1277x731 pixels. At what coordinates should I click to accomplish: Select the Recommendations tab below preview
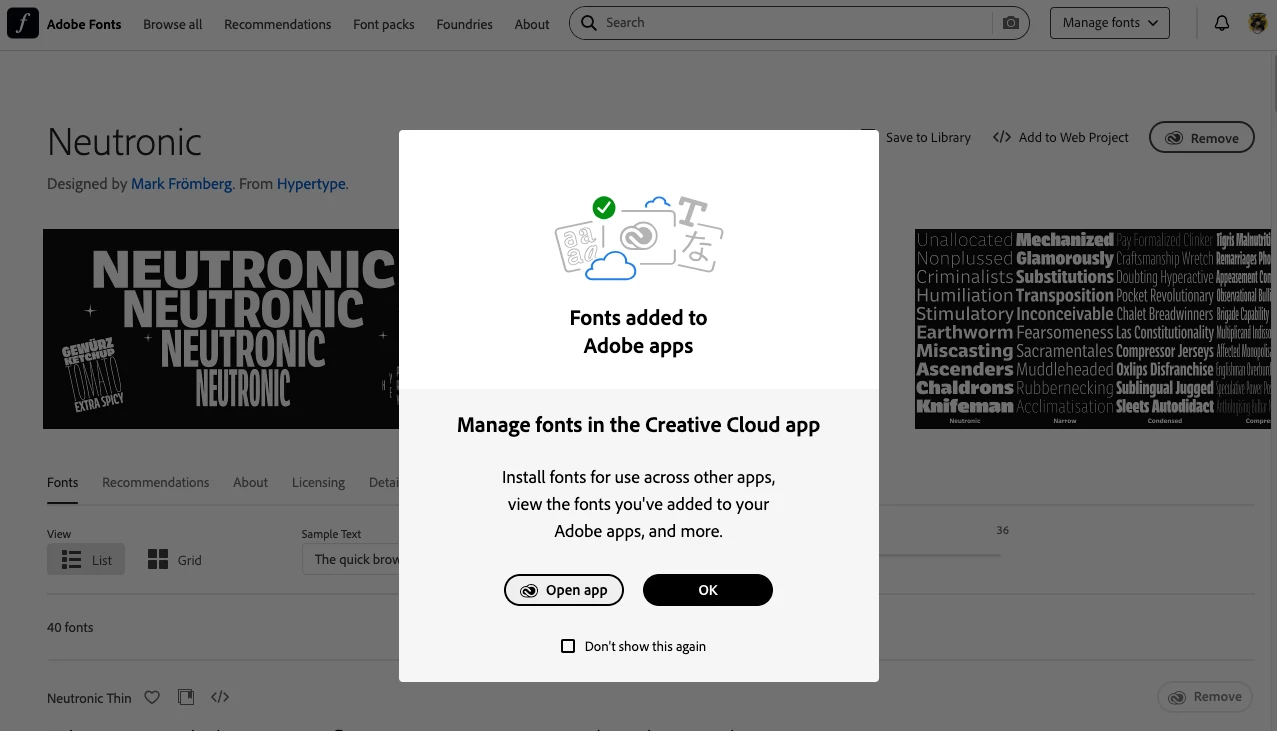coord(156,482)
